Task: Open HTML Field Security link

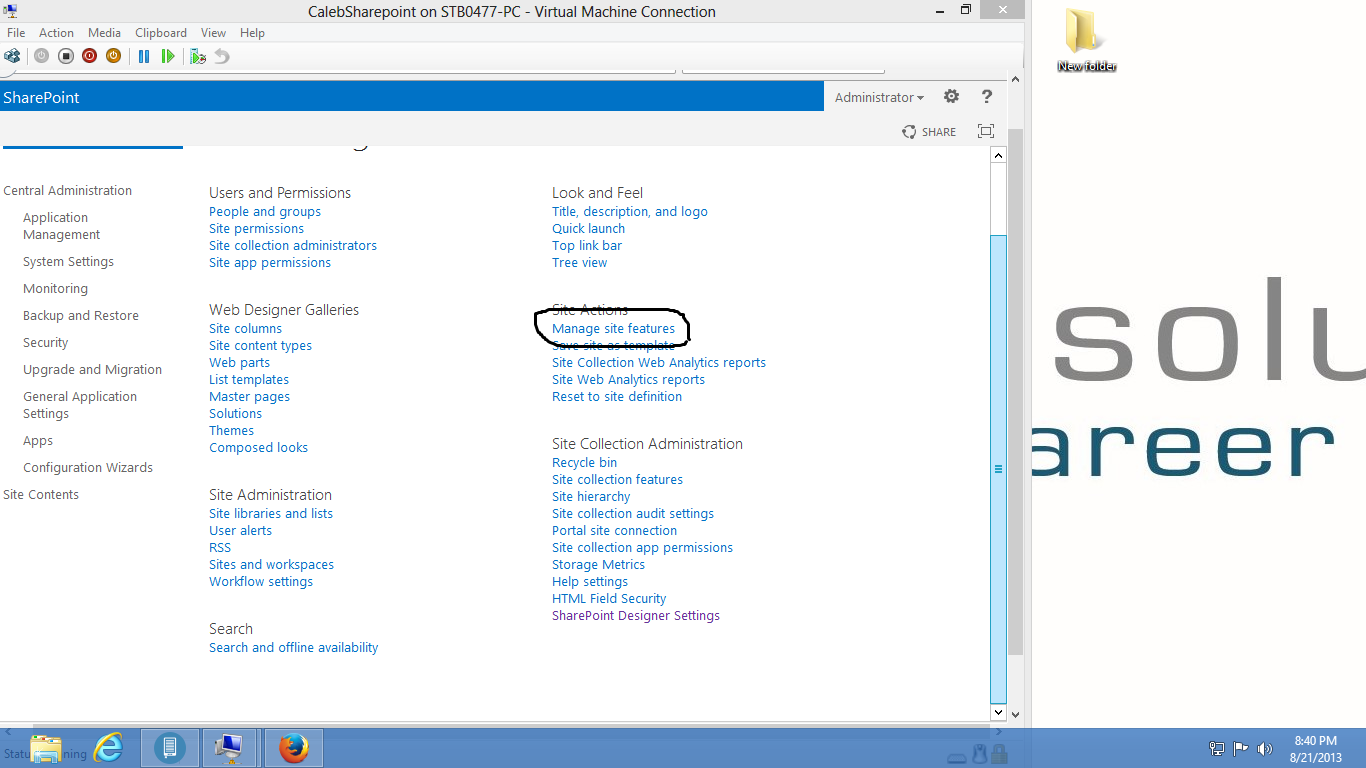Action: tap(609, 599)
